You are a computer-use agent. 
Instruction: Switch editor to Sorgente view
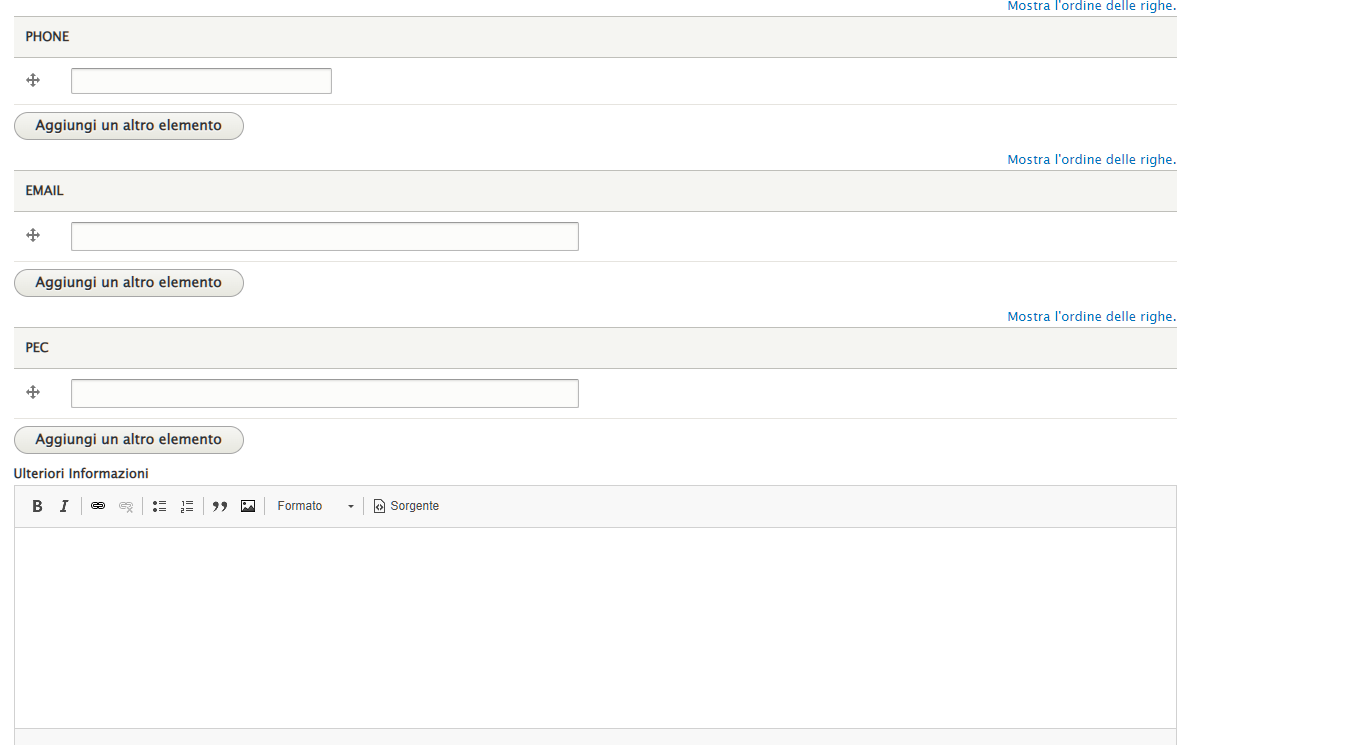coord(406,506)
